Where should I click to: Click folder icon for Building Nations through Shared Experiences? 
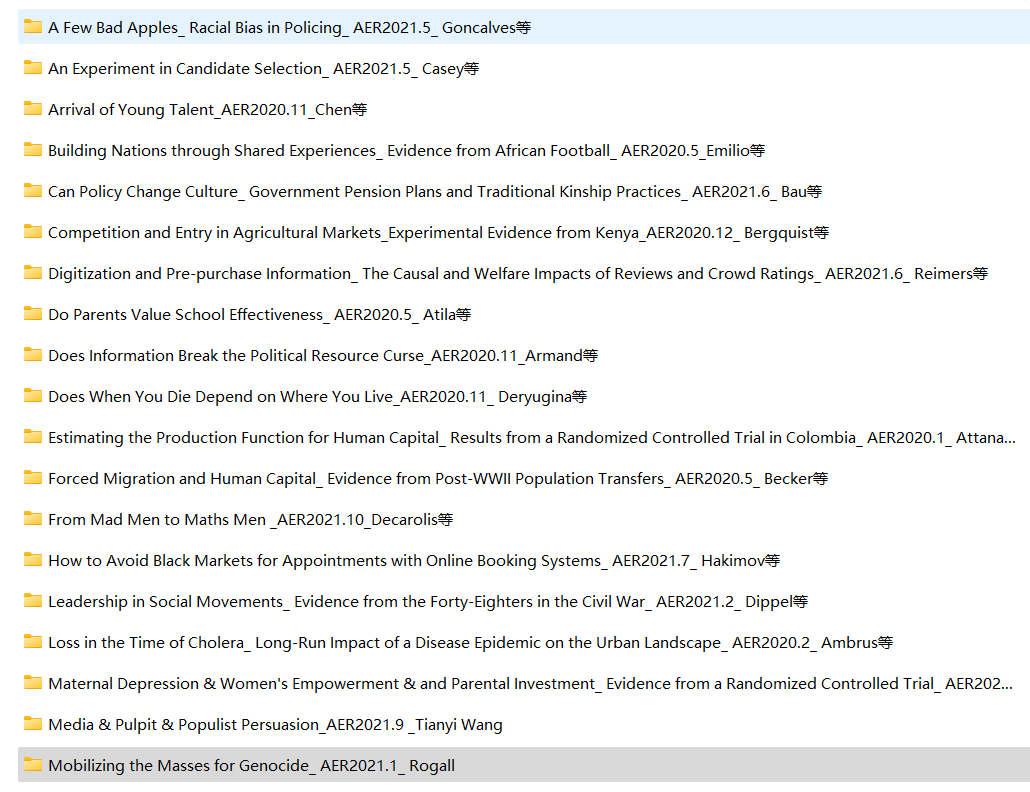pos(33,150)
